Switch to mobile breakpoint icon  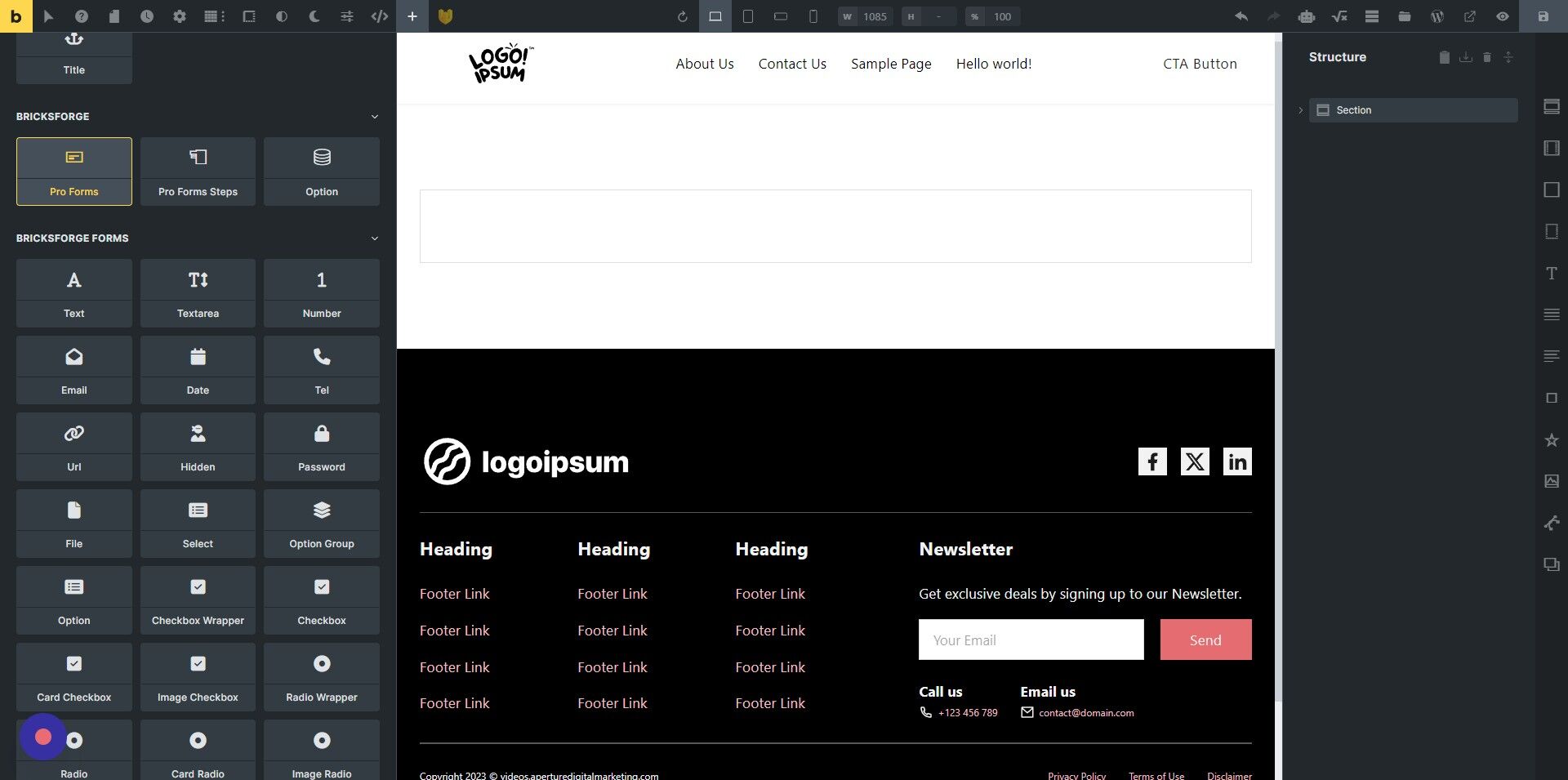[x=813, y=16]
